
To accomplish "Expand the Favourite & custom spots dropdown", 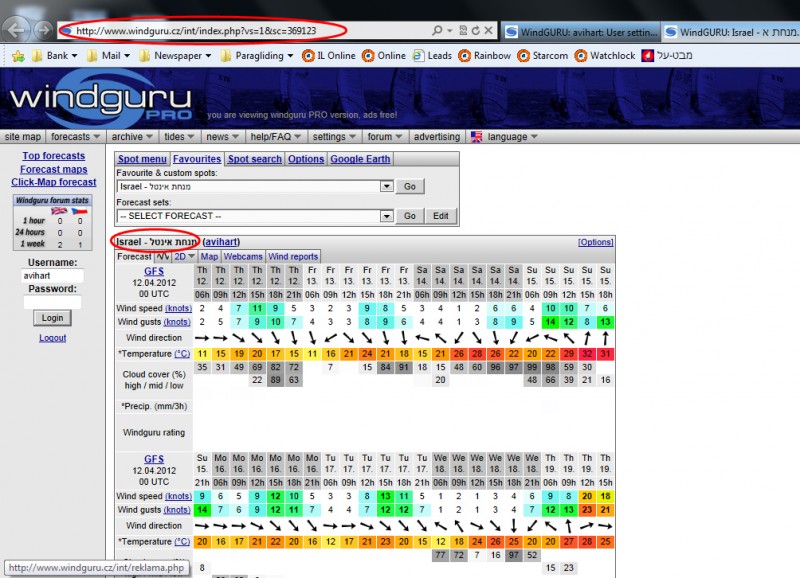I will coord(387,186).
